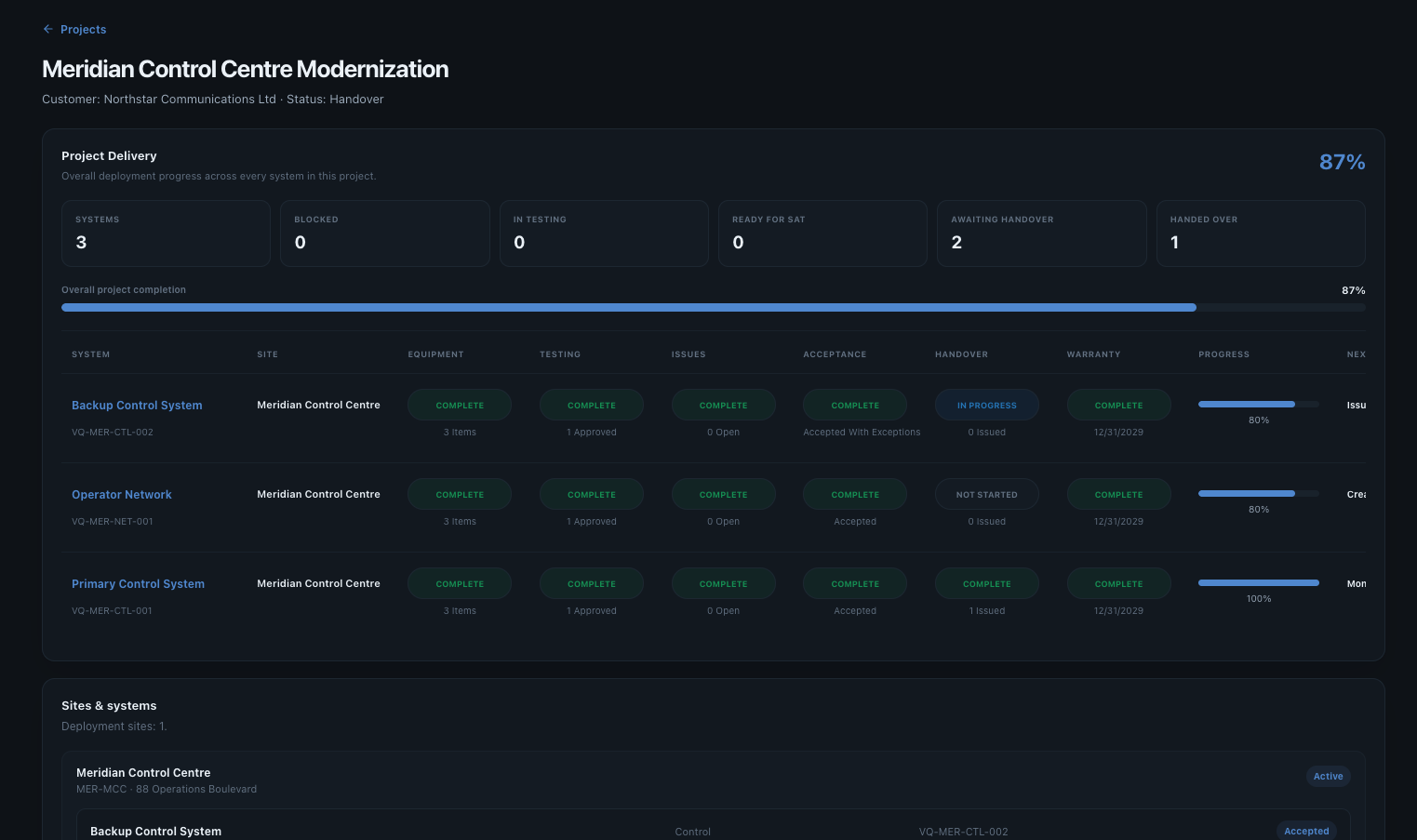Click the Progress column header
This screenshot has height=840, width=1417.
[x=1223, y=354]
